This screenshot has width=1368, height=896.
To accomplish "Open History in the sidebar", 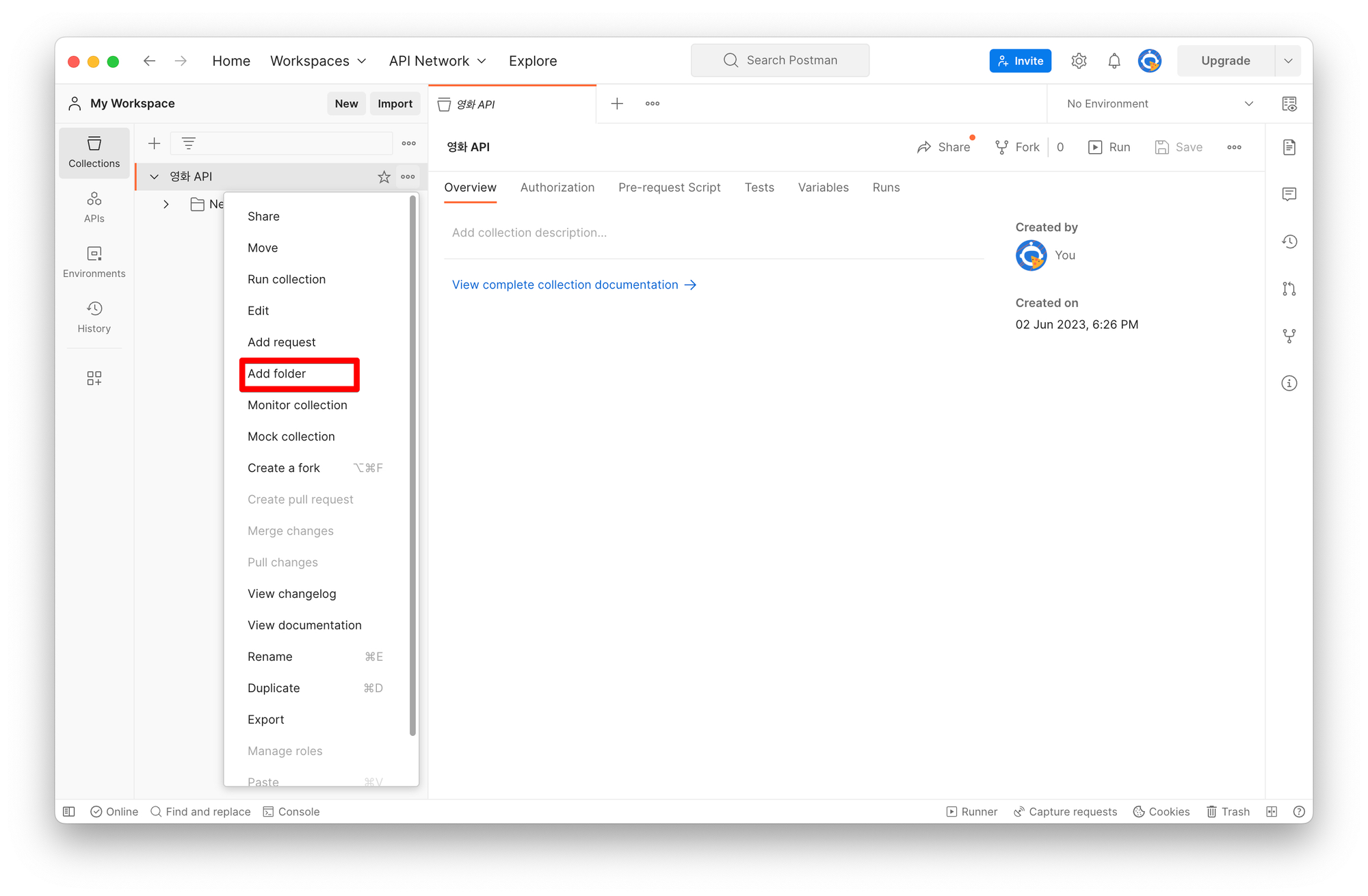I will coord(94,317).
